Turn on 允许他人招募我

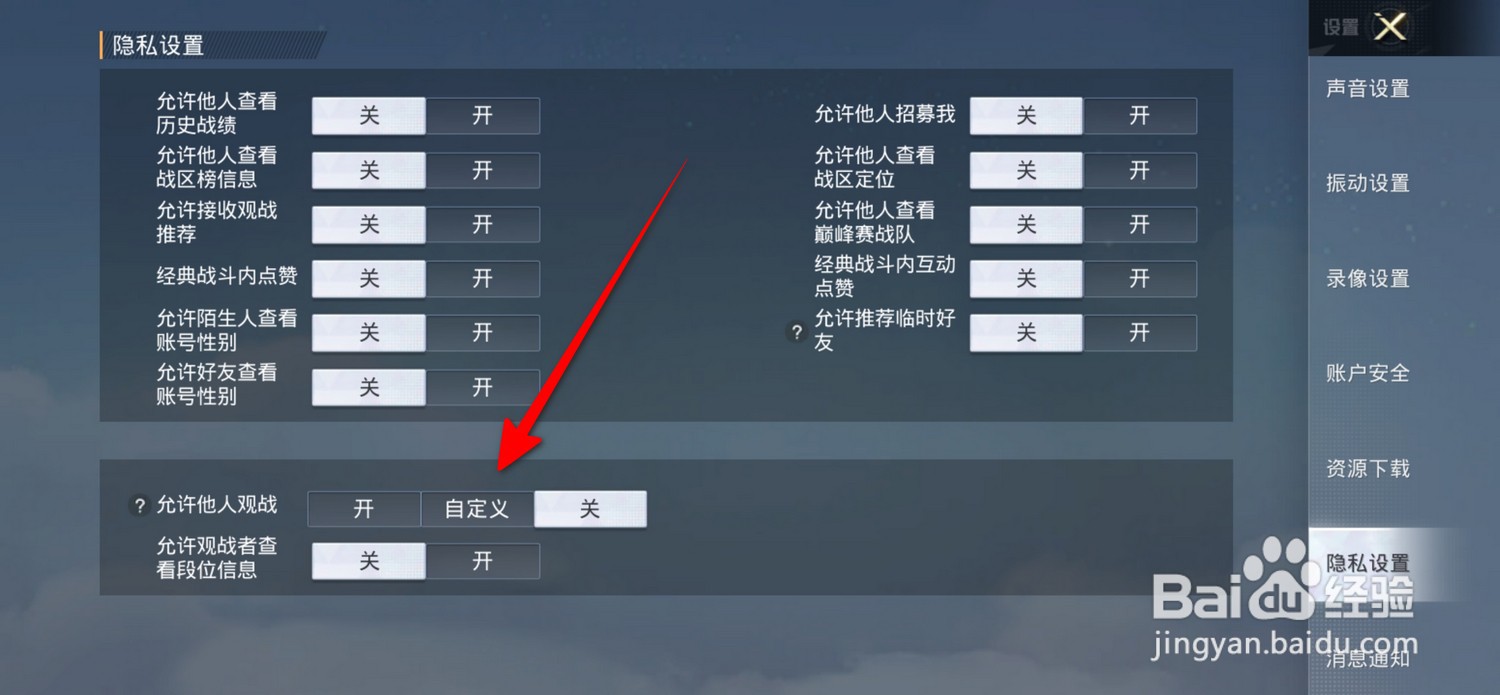1140,116
